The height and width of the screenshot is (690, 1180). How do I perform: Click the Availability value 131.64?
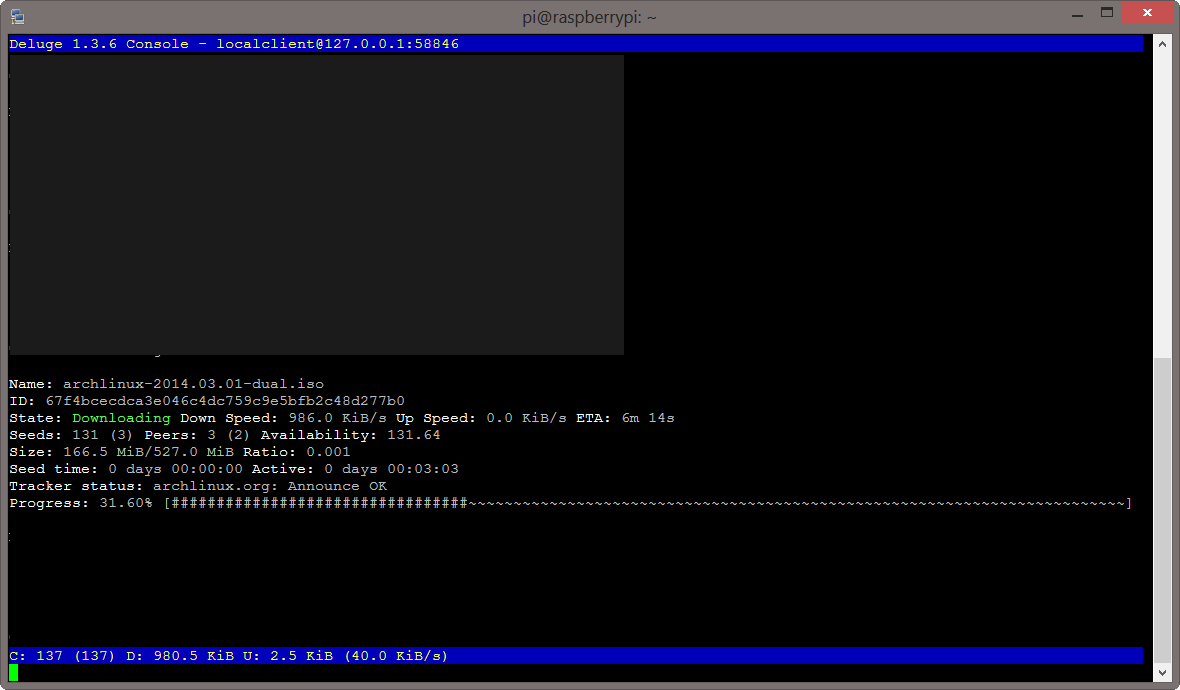tap(414, 435)
